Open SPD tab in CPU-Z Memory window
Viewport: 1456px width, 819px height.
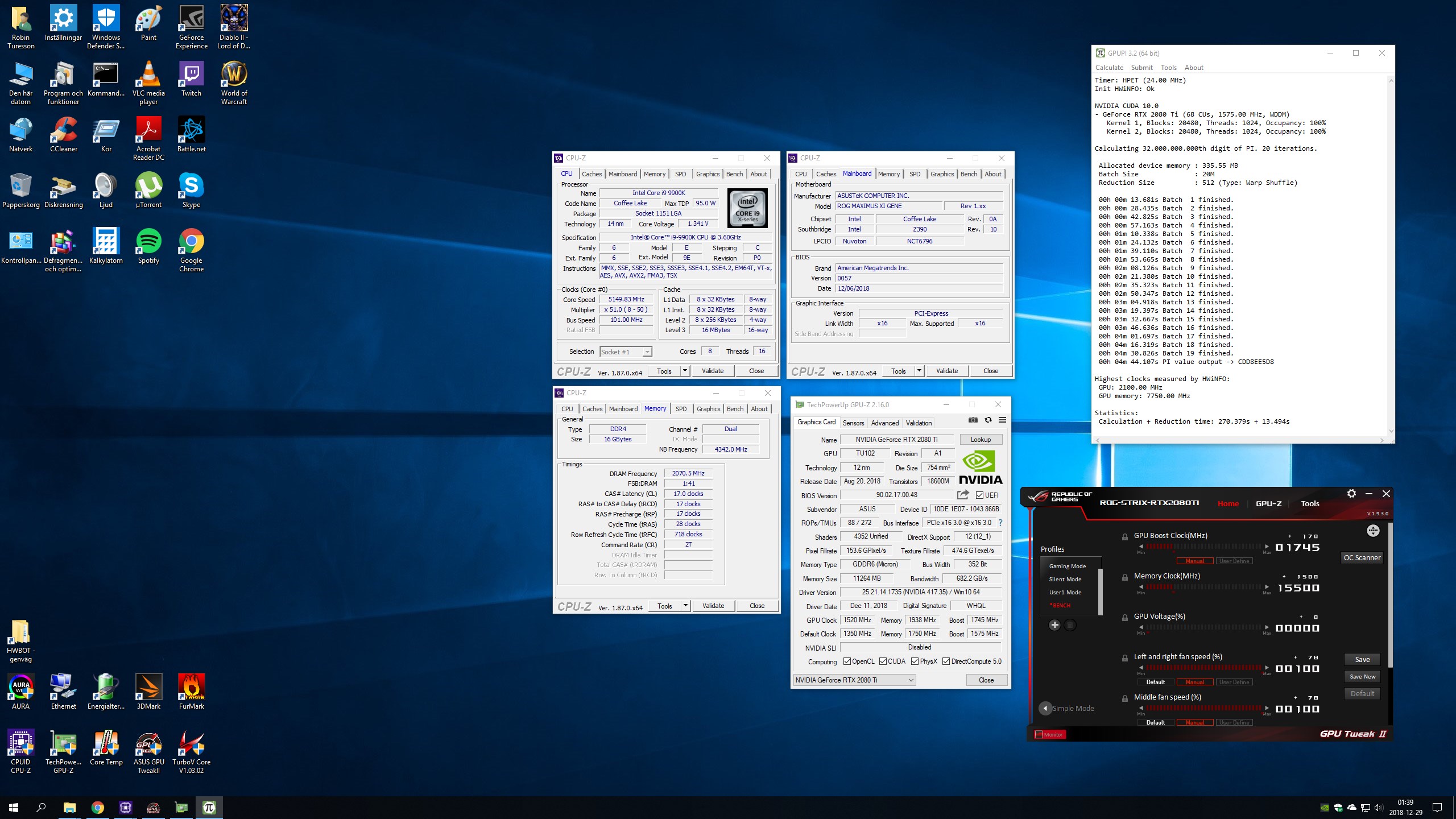click(x=681, y=409)
